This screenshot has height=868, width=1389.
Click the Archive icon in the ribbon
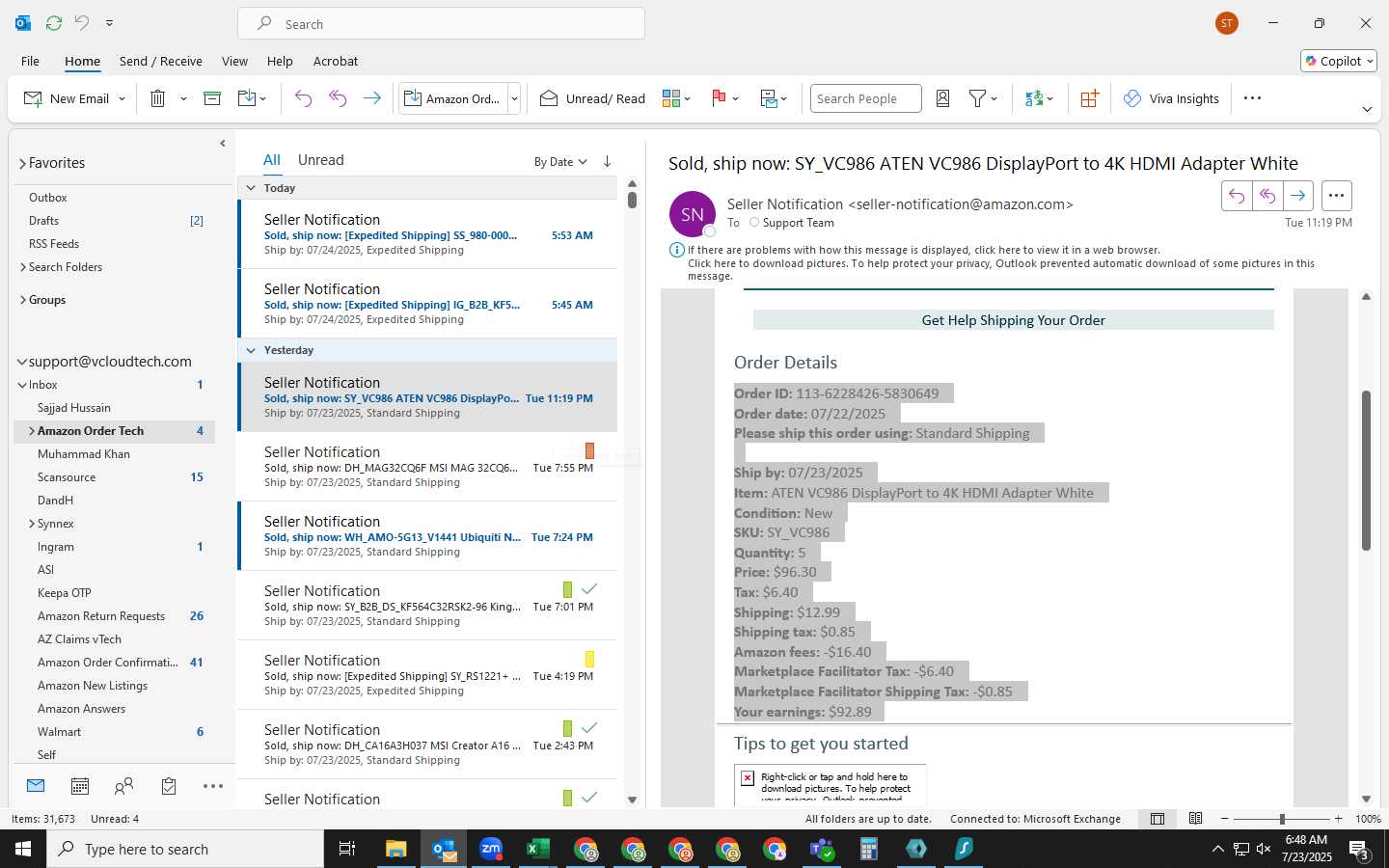point(212,98)
